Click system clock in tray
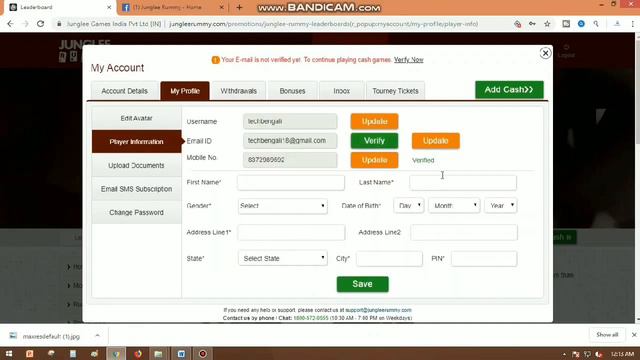Image resolution: width=640 pixels, height=360 pixels. [x=622, y=354]
